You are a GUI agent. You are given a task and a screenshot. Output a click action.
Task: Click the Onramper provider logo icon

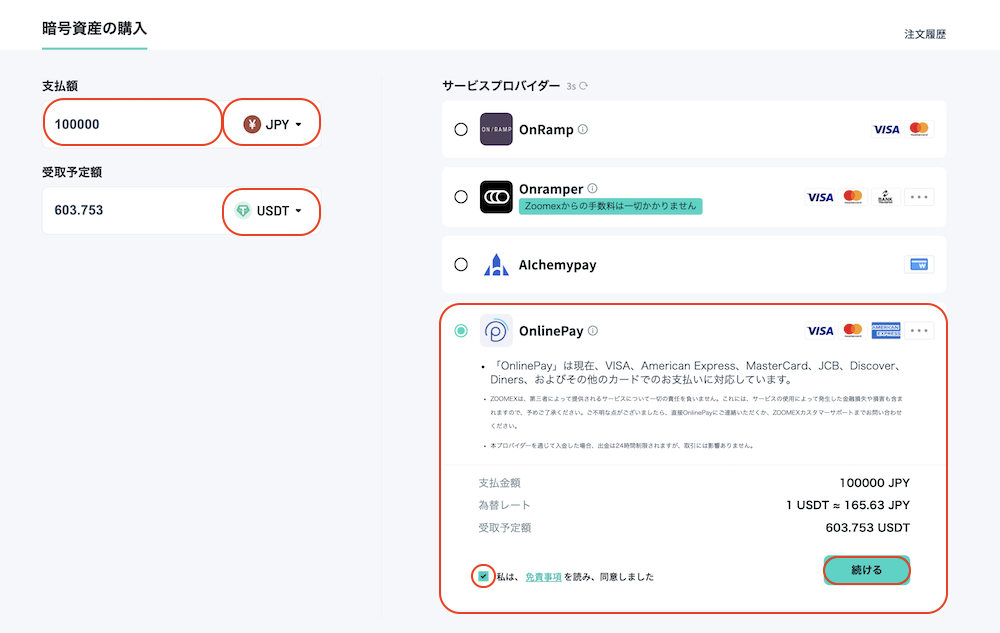point(496,197)
